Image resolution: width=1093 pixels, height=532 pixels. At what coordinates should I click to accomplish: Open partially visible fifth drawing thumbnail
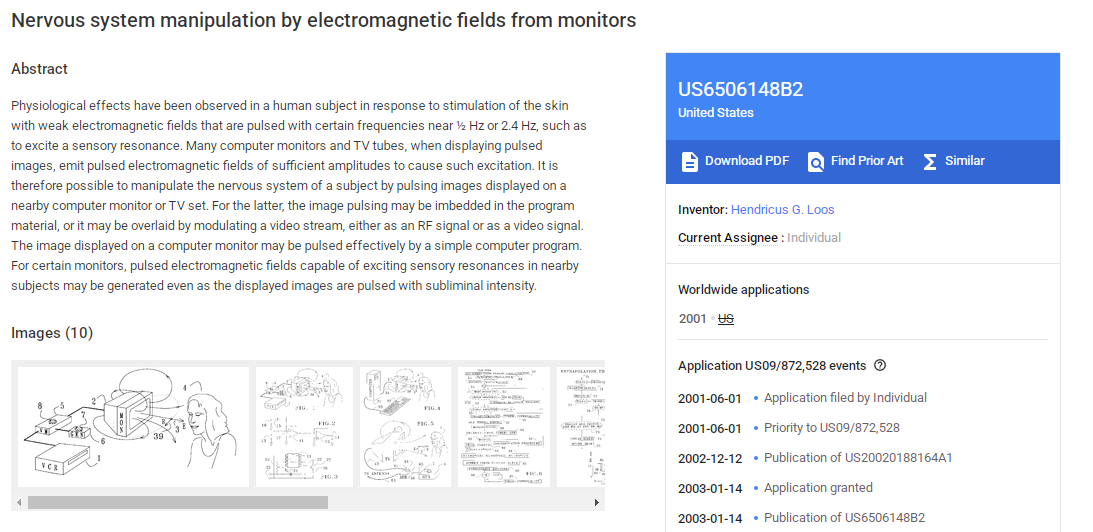(x=581, y=427)
